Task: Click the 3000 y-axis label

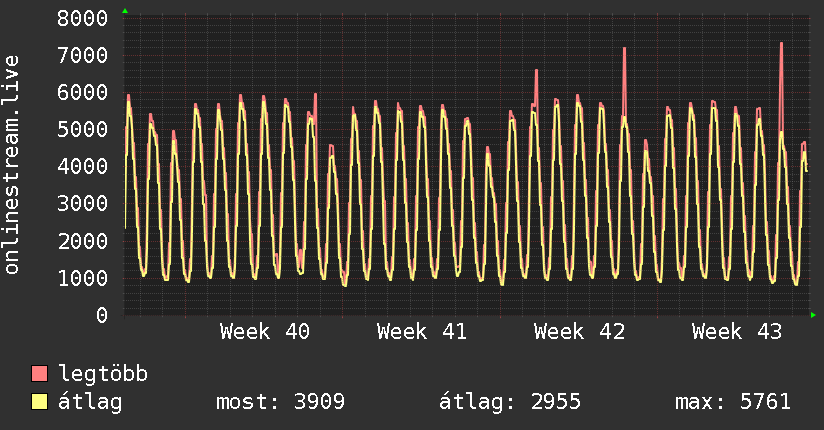Action: pos(83,203)
